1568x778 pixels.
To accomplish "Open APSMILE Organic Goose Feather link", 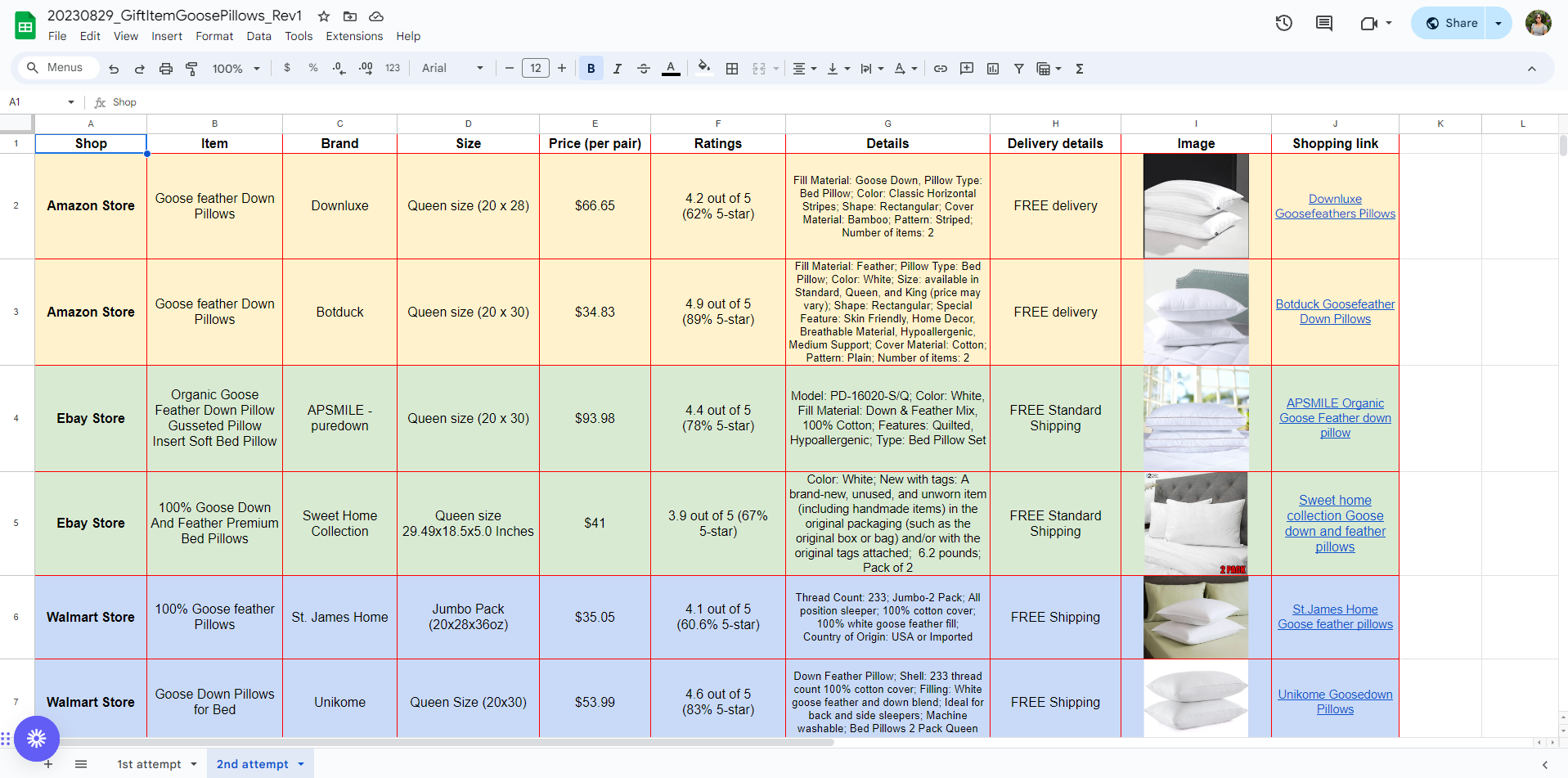I will [1335, 418].
